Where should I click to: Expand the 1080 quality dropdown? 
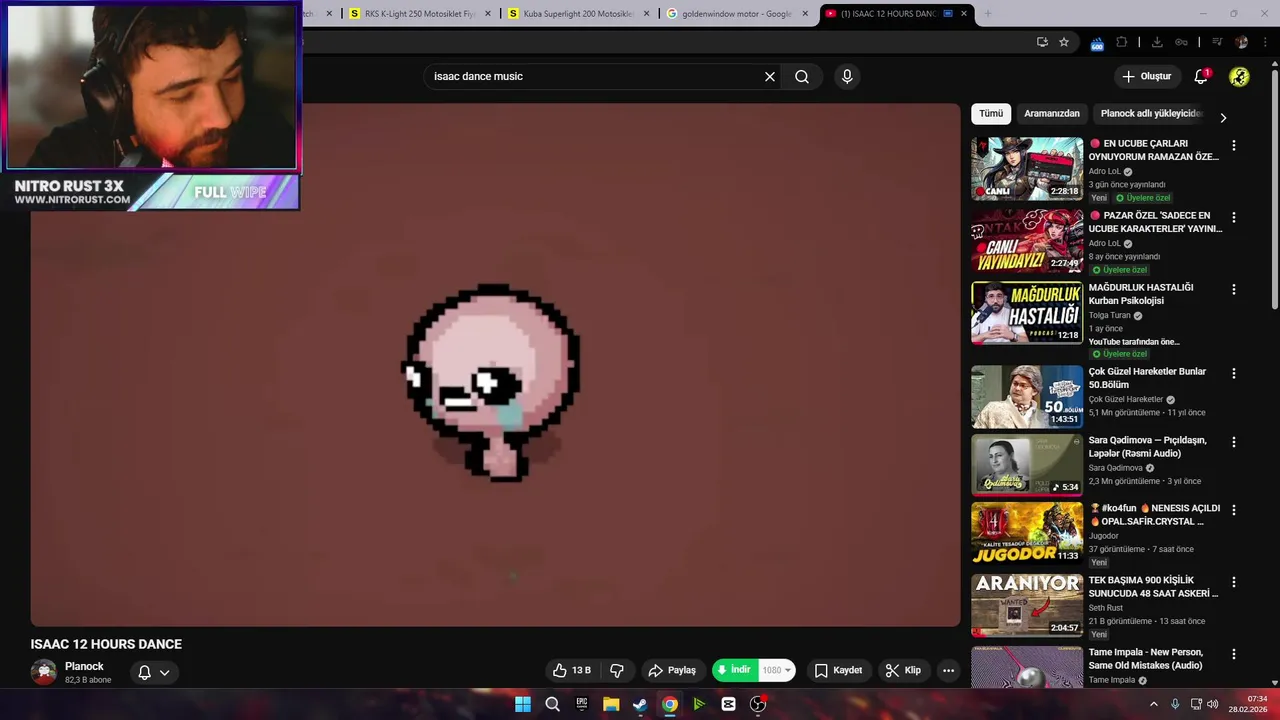point(777,670)
